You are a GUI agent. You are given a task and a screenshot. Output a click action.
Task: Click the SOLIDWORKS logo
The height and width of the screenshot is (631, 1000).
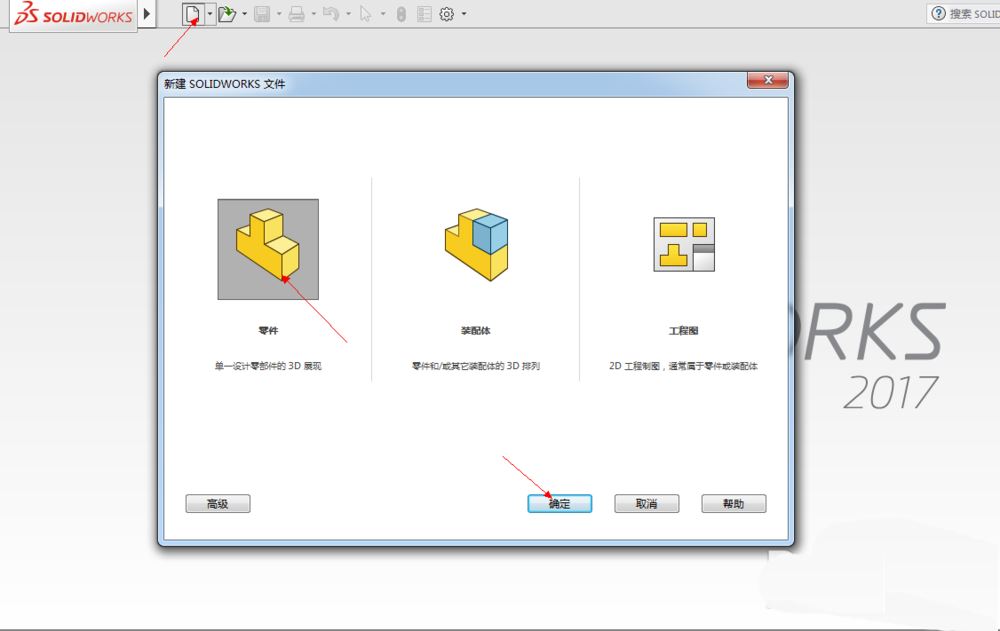[73, 14]
